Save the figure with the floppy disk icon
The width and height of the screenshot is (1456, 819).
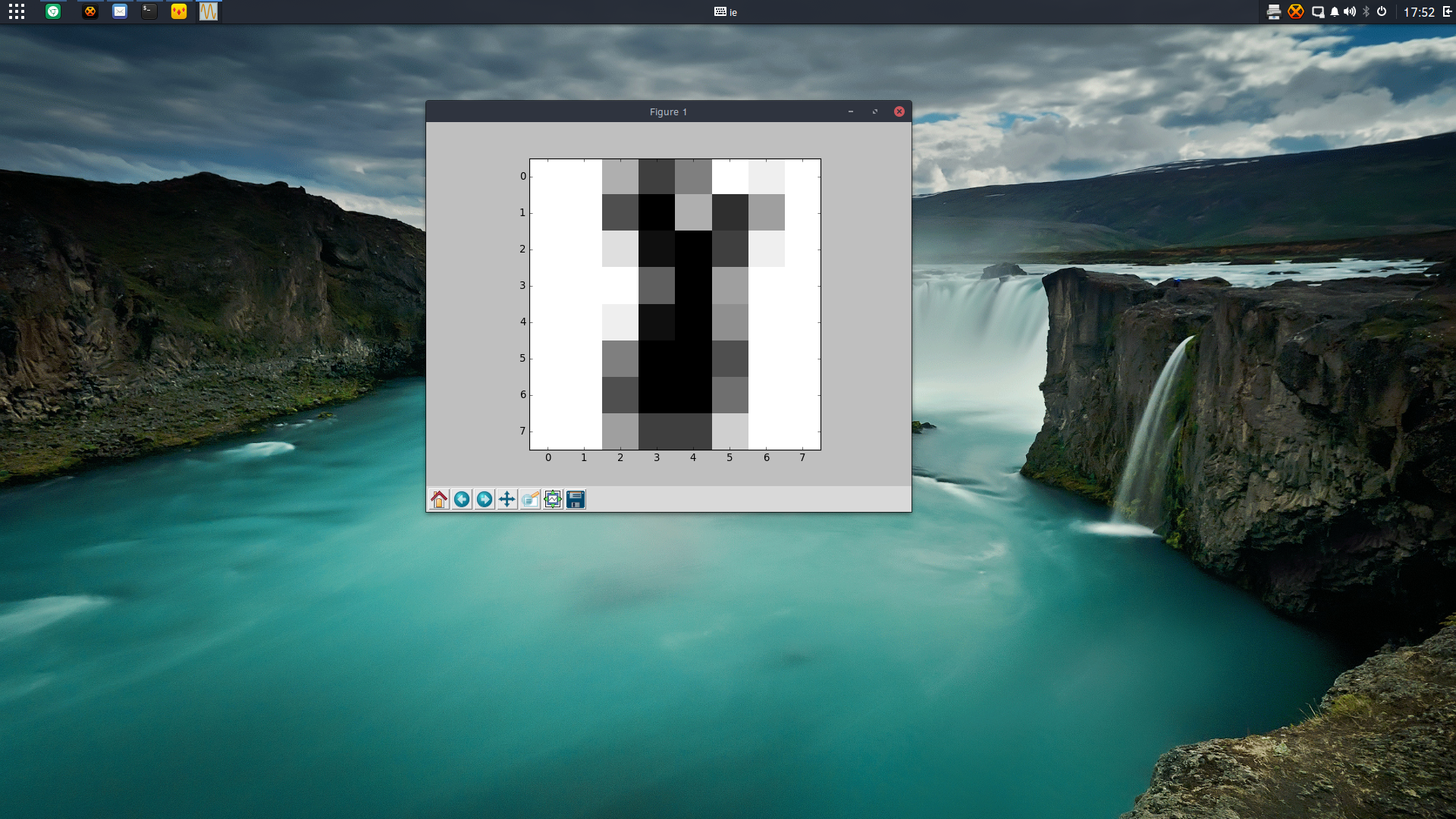pos(576,499)
